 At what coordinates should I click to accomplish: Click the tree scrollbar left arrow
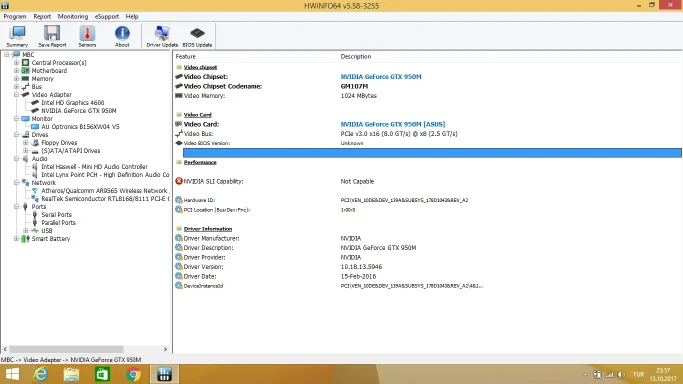[x=5, y=349]
